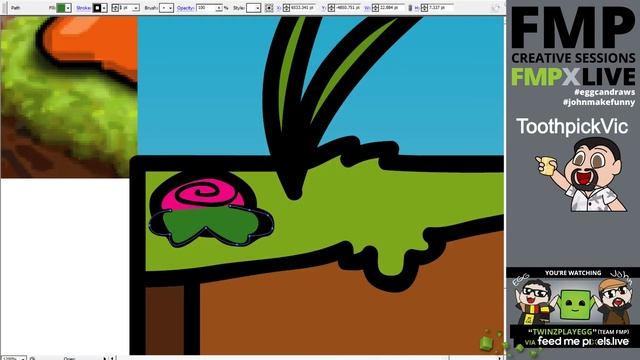Screen dimensions: 640x360
Task: Open the Stroke color dropdown arrow
Action: [x=104, y=8]
